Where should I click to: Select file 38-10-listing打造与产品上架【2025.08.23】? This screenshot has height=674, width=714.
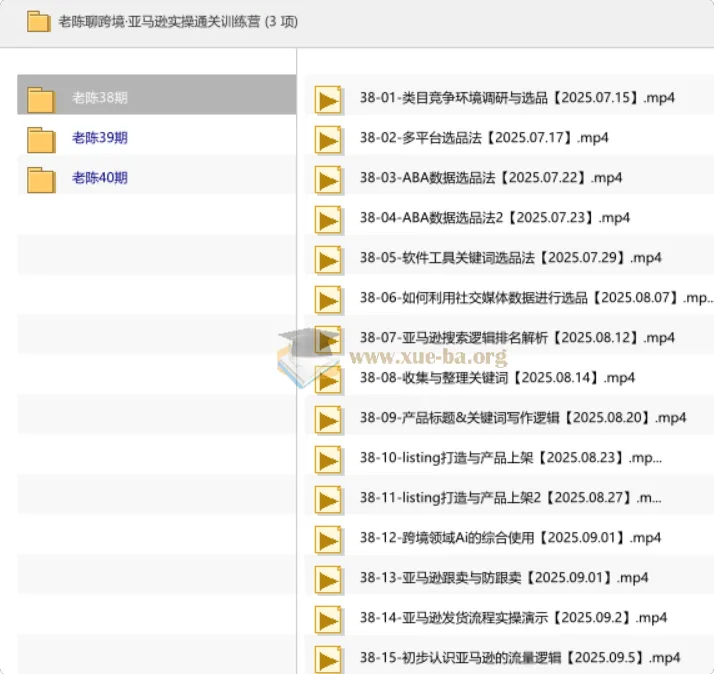[511, 458]
